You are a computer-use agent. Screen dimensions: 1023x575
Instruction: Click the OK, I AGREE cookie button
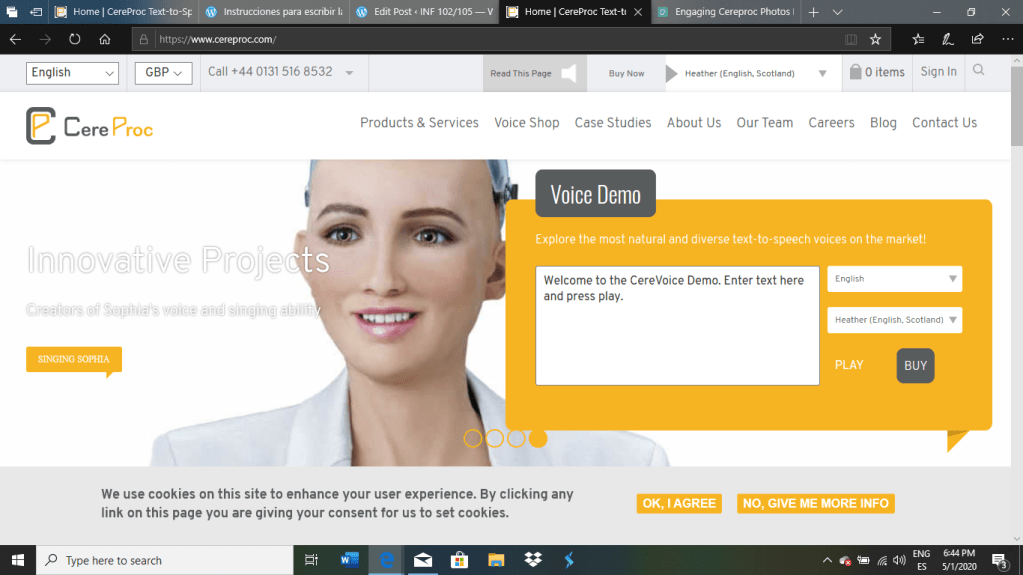point(679,503)
